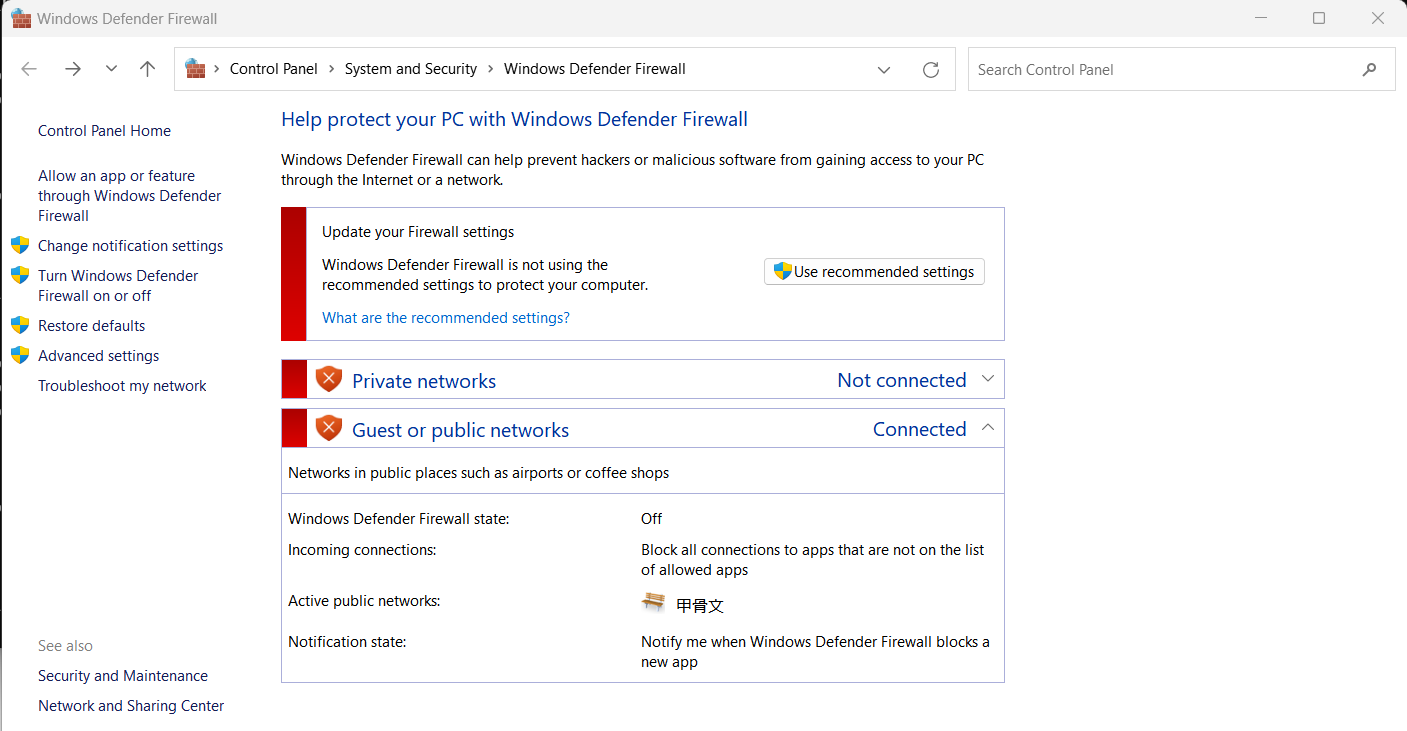
Task: Close the Windows Defender Firewall window
Action: (x=1378, y=18)
